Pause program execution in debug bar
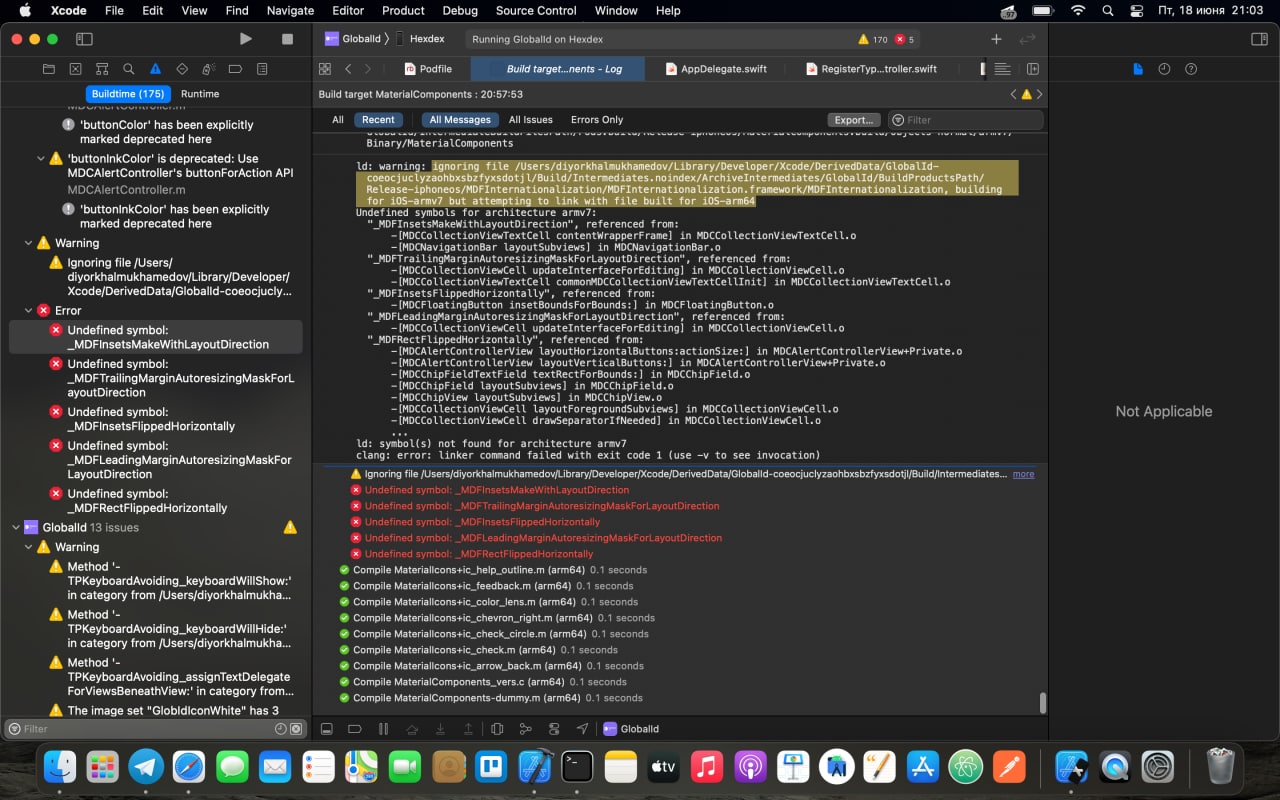Viewport: 1280px width, 800px height. (x=382, y=729)
